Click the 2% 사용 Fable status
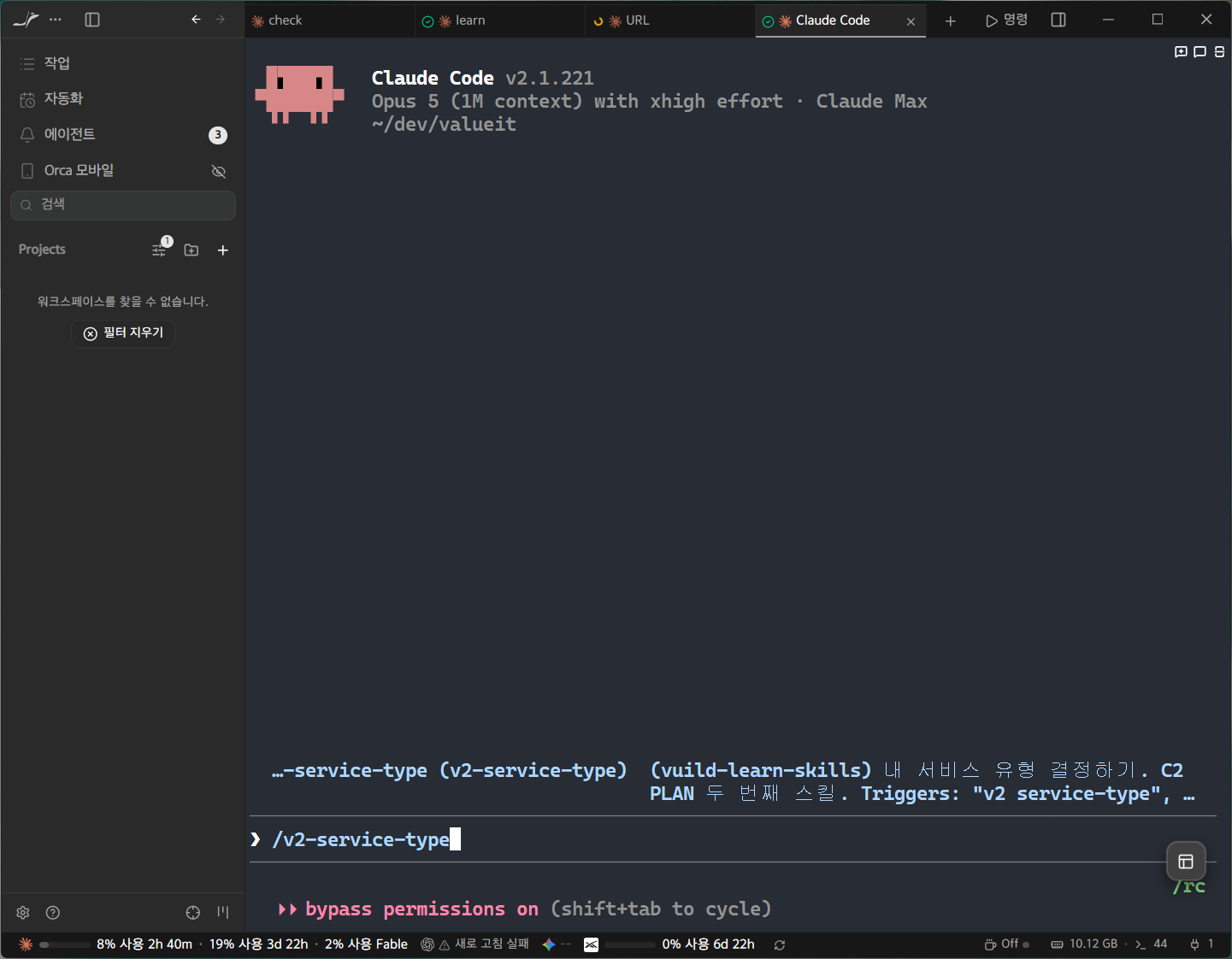This screenshot has width=1232, height=959. [366, 944]
